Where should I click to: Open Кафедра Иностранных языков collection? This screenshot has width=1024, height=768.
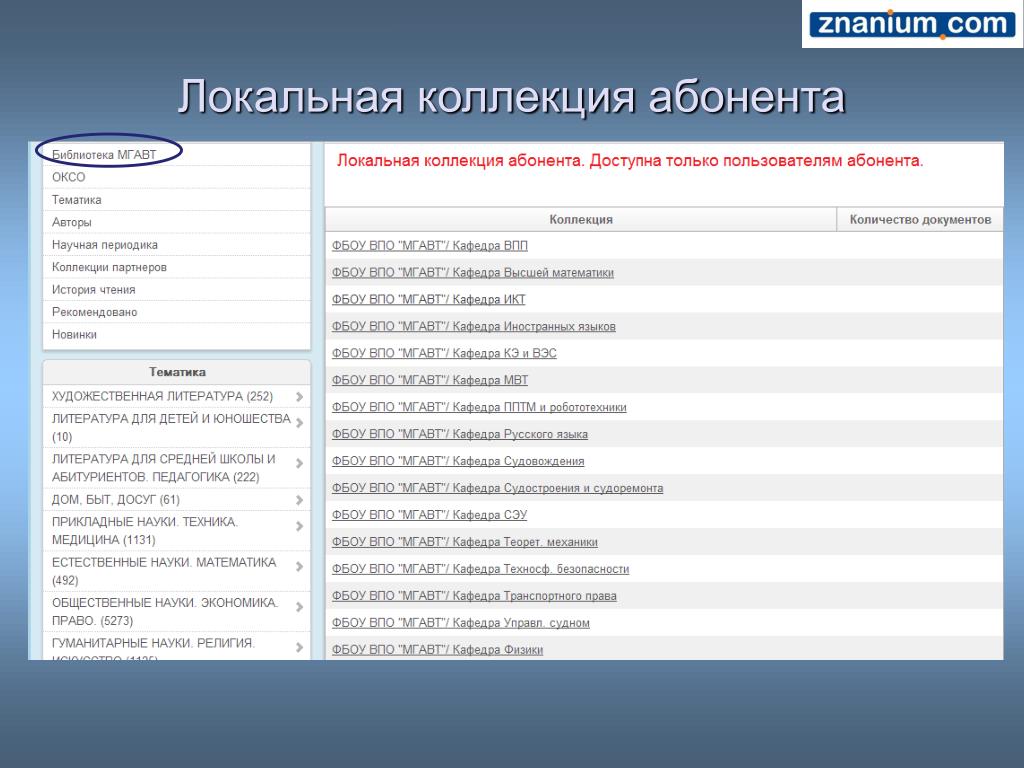coord(473,327)
